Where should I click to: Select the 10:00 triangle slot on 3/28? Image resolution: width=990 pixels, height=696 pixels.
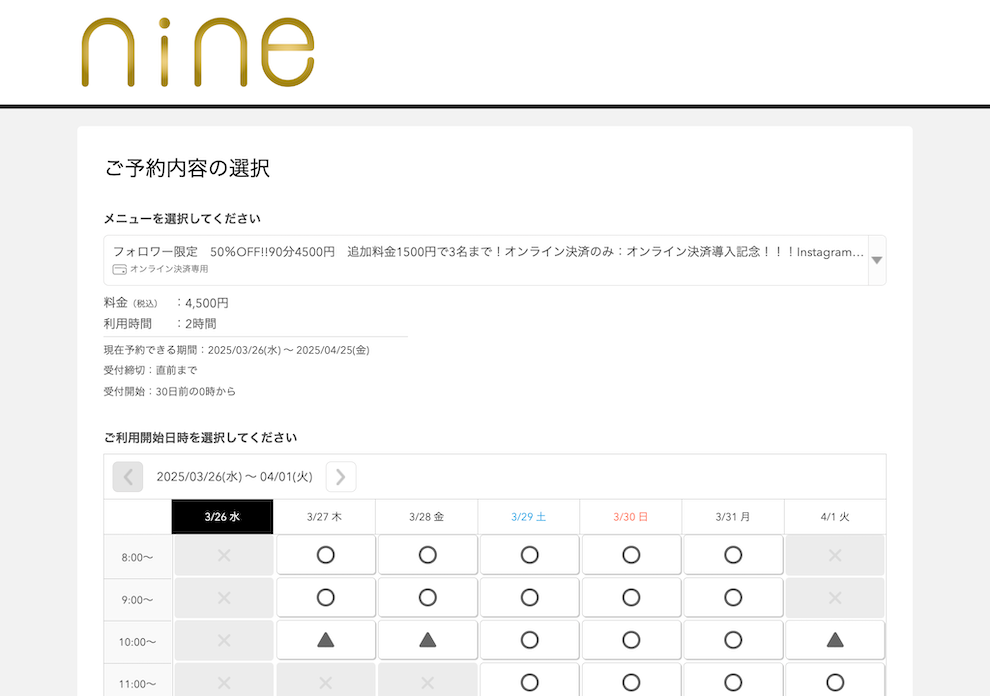tap(427, 640)
